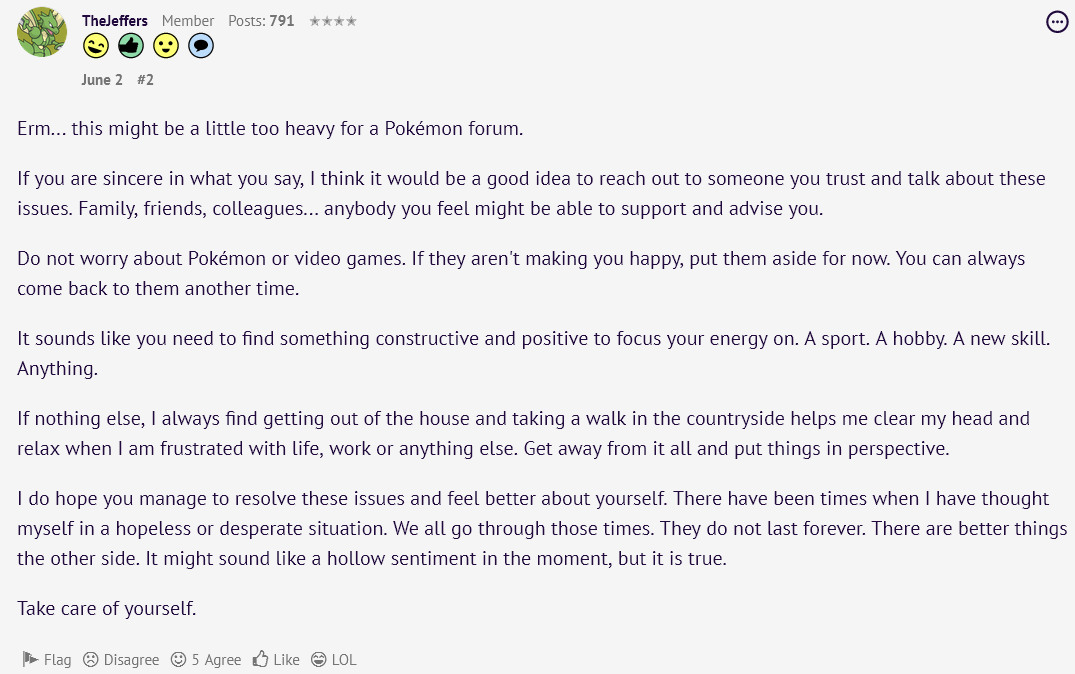Open the June 2 post date link
1075x674 pixels.
click(x=102, y=80)
